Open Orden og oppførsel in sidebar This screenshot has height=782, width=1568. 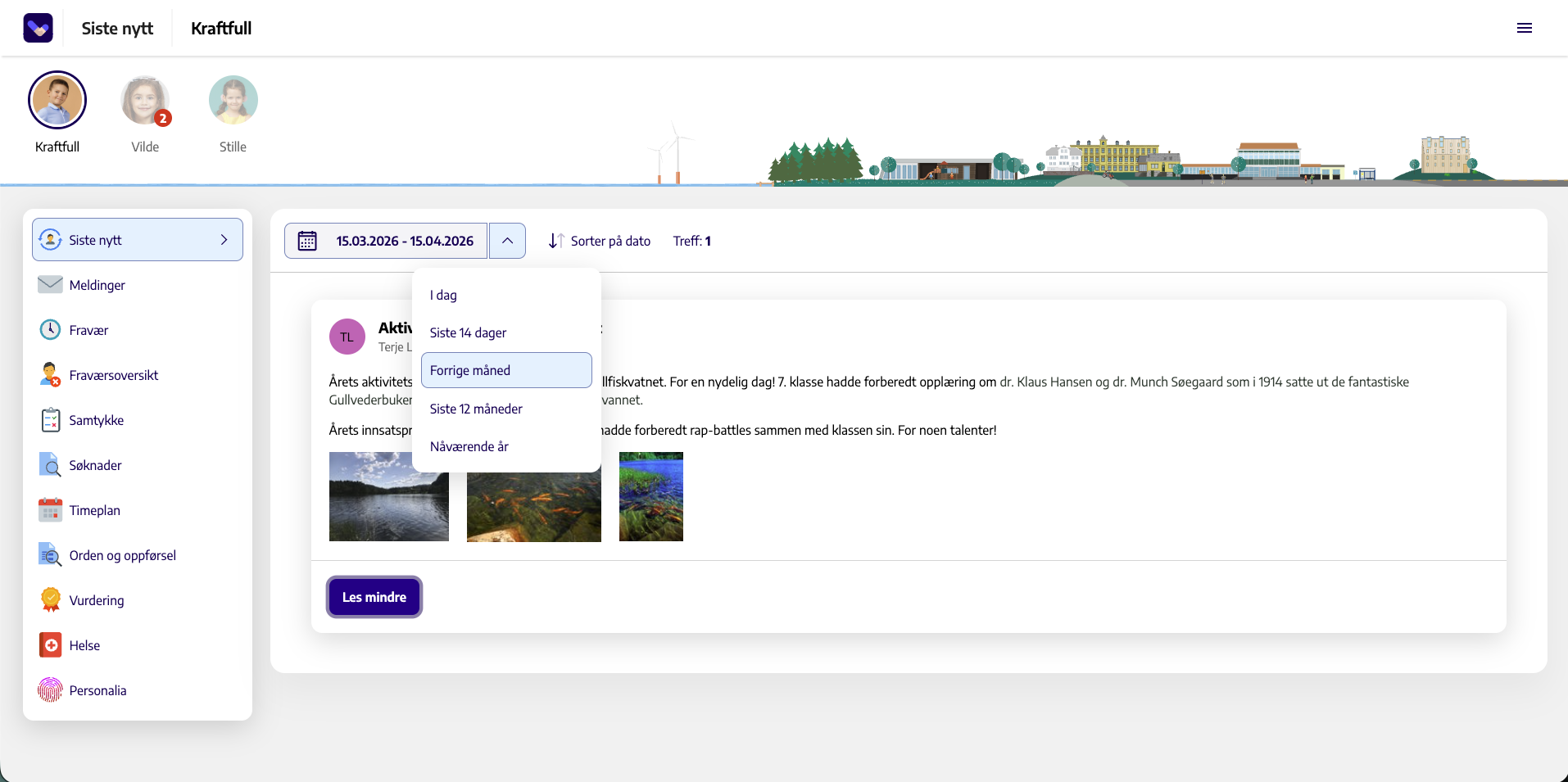click(x=138, y=555)
